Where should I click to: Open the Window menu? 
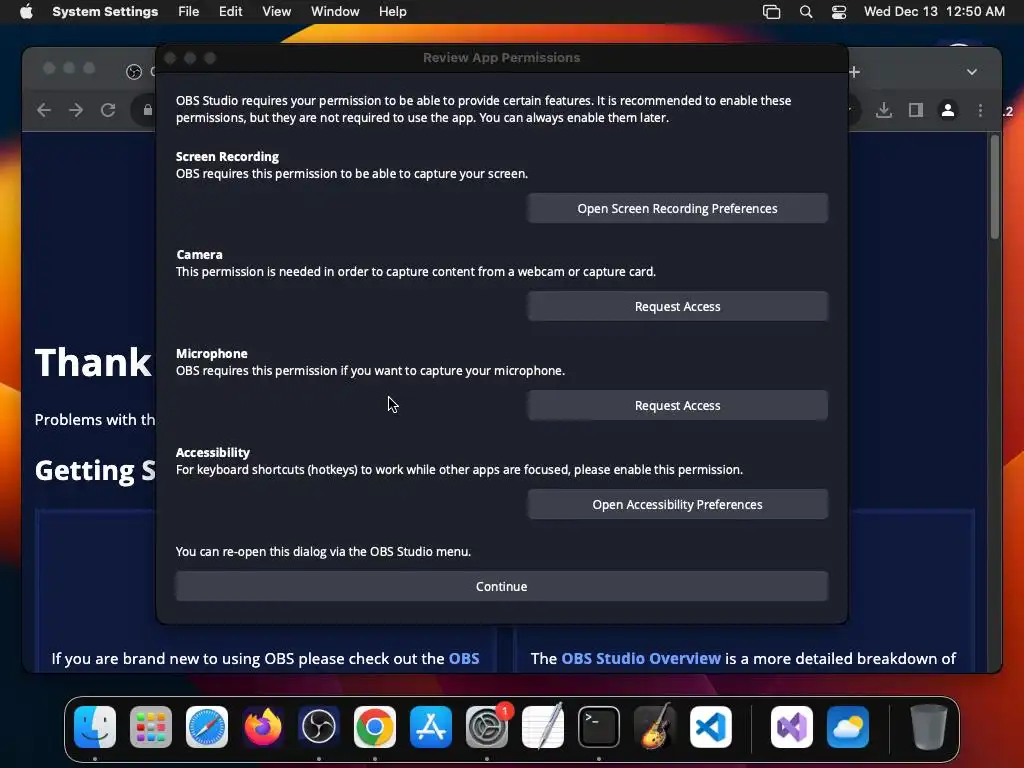tap(335, 12)
